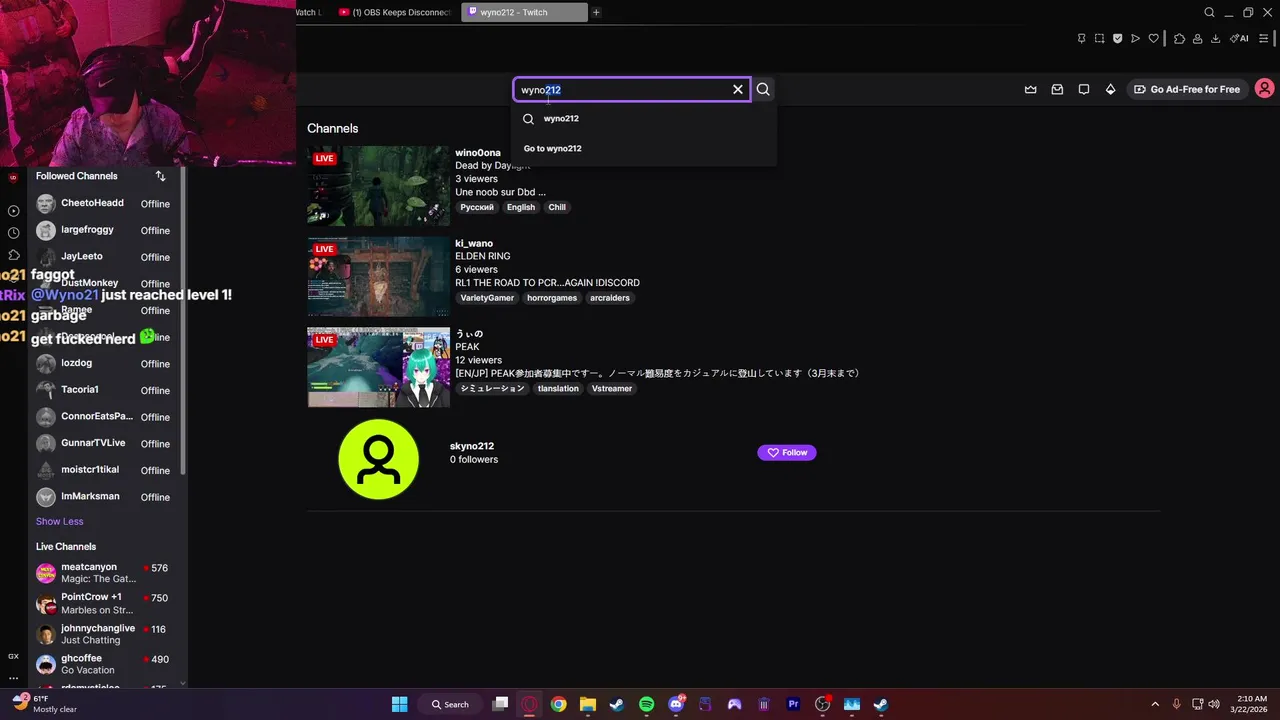
Task: Open ghcoffee live channel
Action: tap(103, 664)
